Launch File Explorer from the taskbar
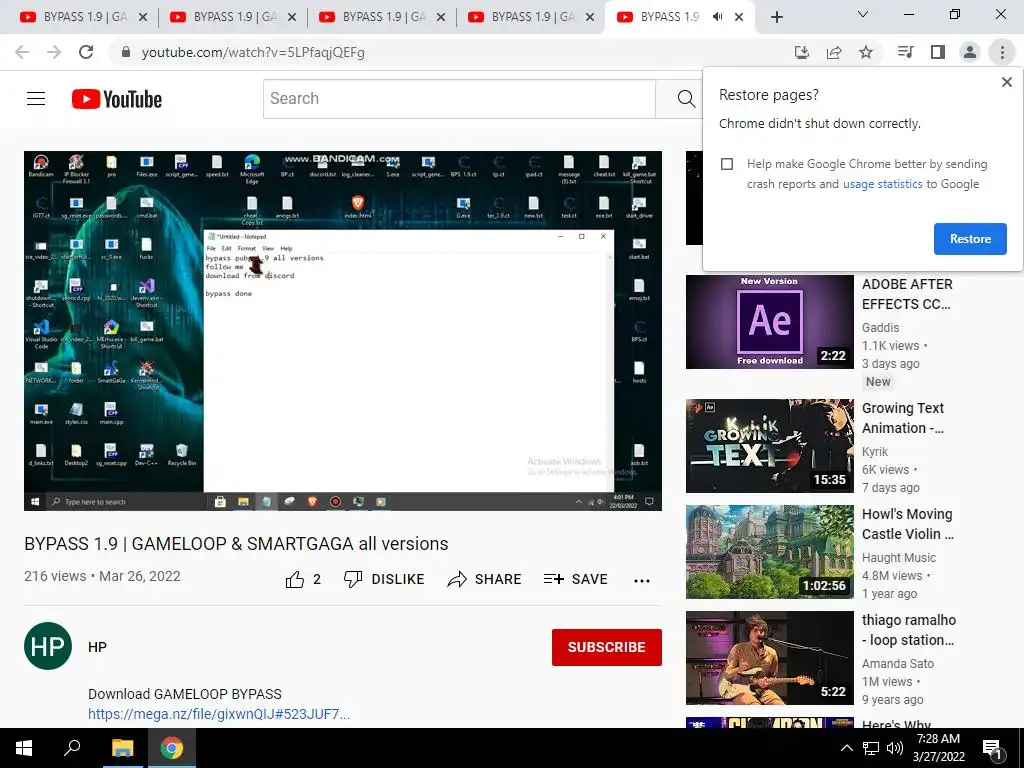Viewport: 1024px width, 768px height. (122, 748)
